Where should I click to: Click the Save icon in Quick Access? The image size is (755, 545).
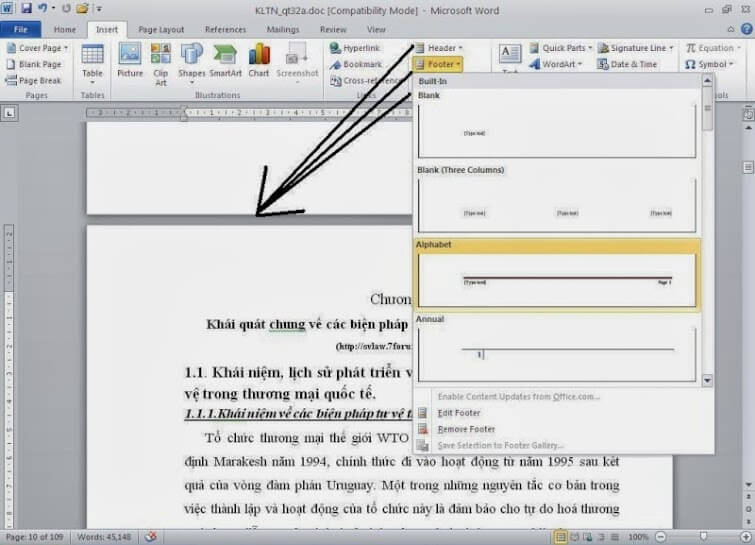click(27, 8)
